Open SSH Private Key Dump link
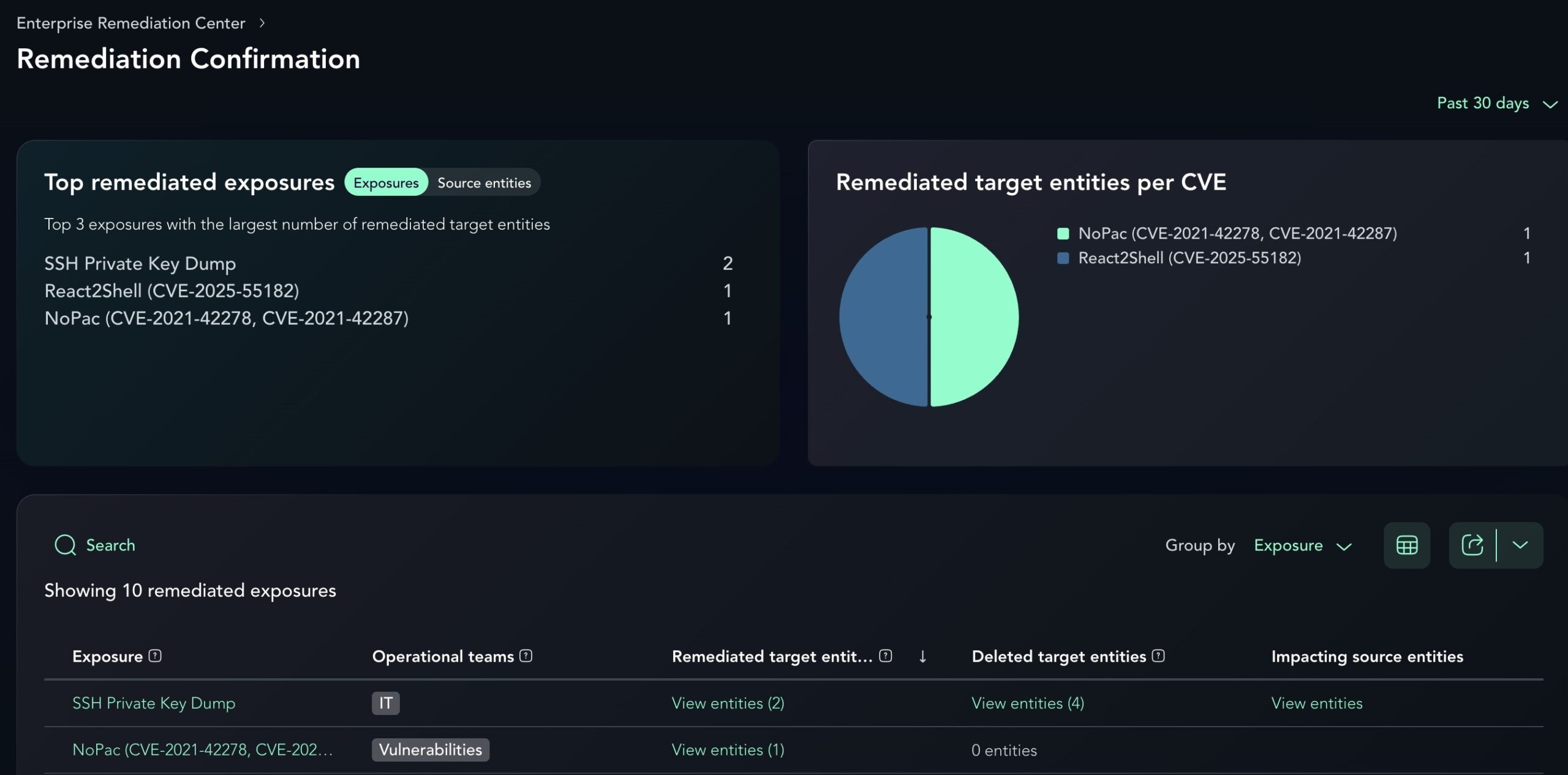The height and width of the screenshot is (775, 1568). pyautogui.click(x=154, y=703)
